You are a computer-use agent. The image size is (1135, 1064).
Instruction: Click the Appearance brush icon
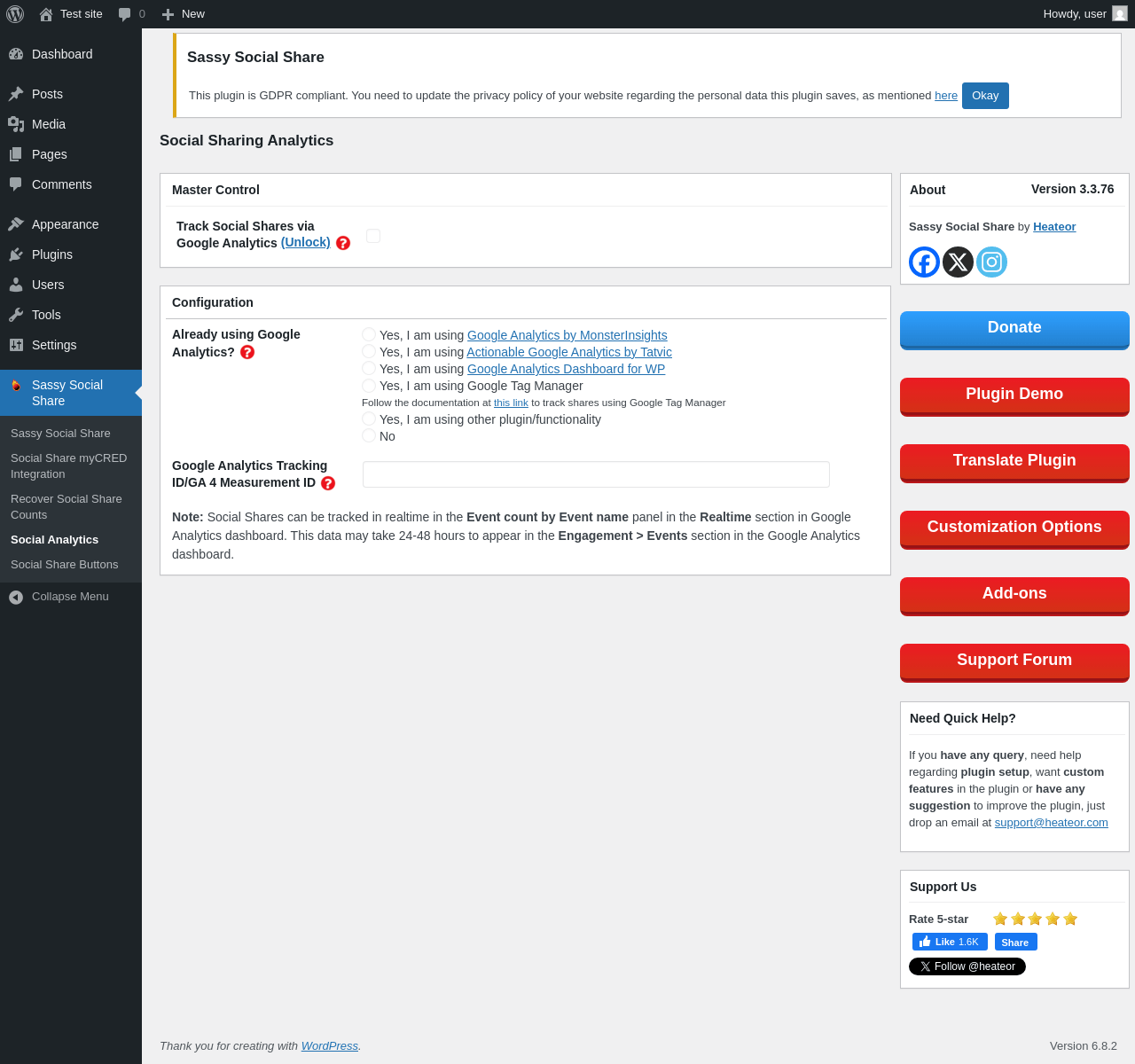coord(16,224)
